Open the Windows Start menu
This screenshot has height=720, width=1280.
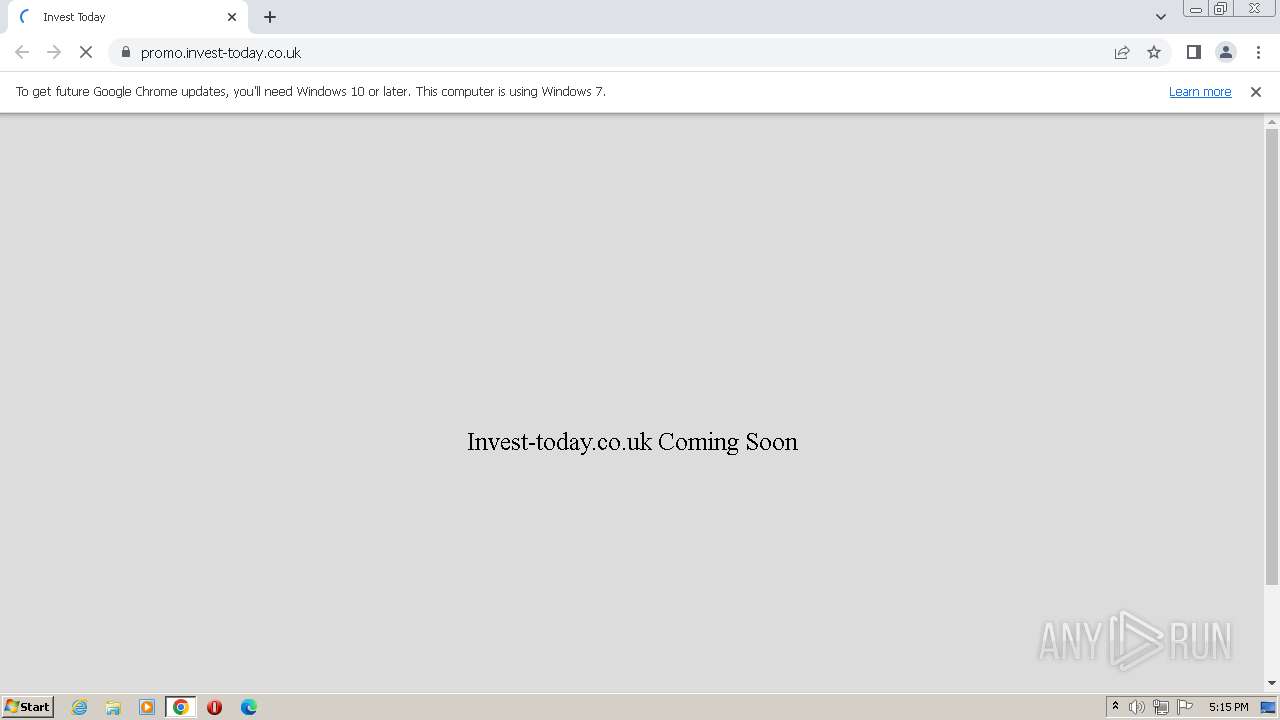click(x=28, y=706)
